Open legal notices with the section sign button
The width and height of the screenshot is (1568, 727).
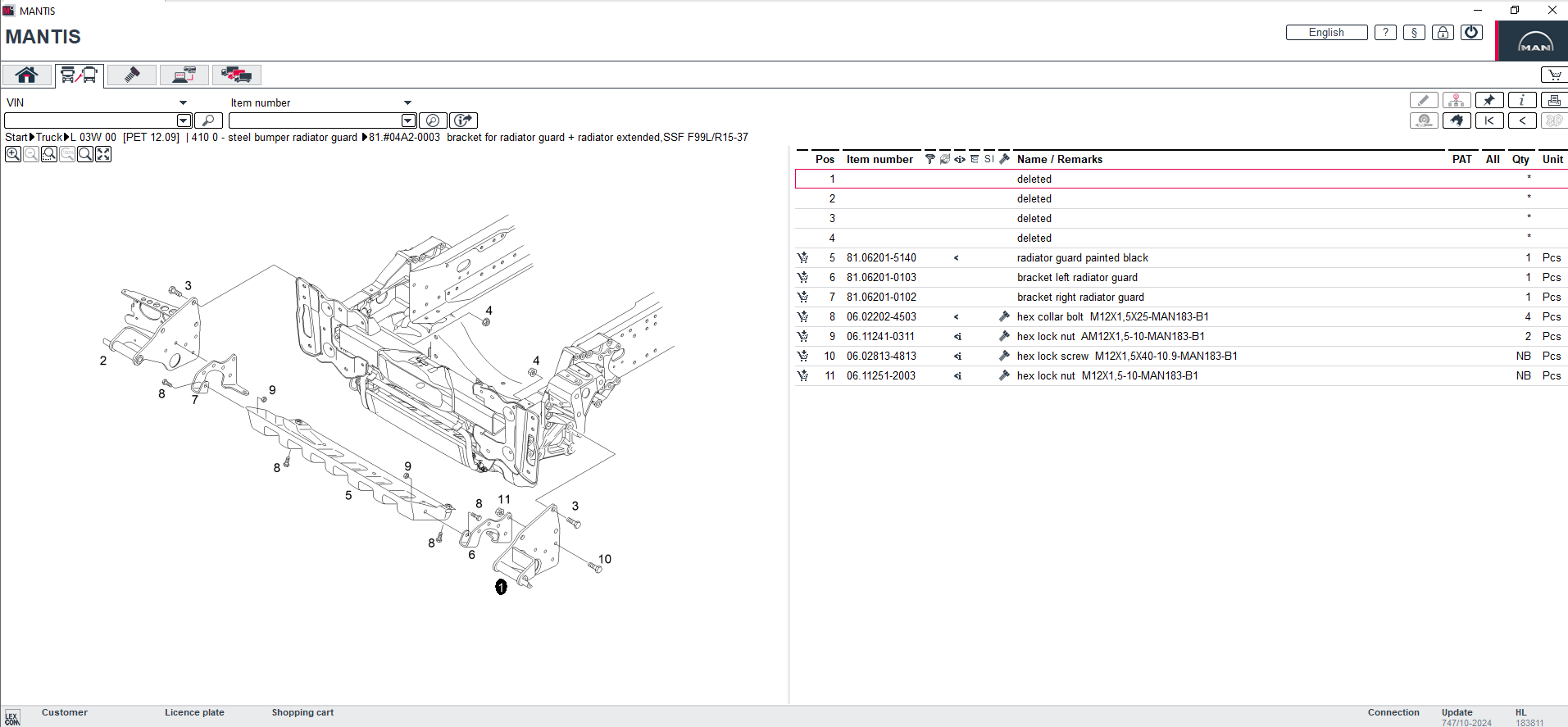(x=1414, y=33)
